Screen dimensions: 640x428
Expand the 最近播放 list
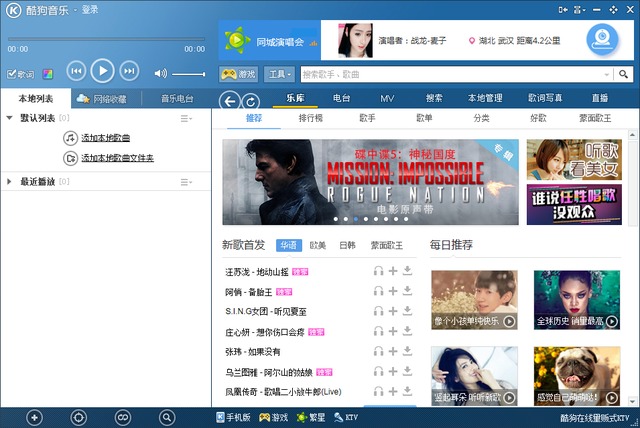[9, 182]
